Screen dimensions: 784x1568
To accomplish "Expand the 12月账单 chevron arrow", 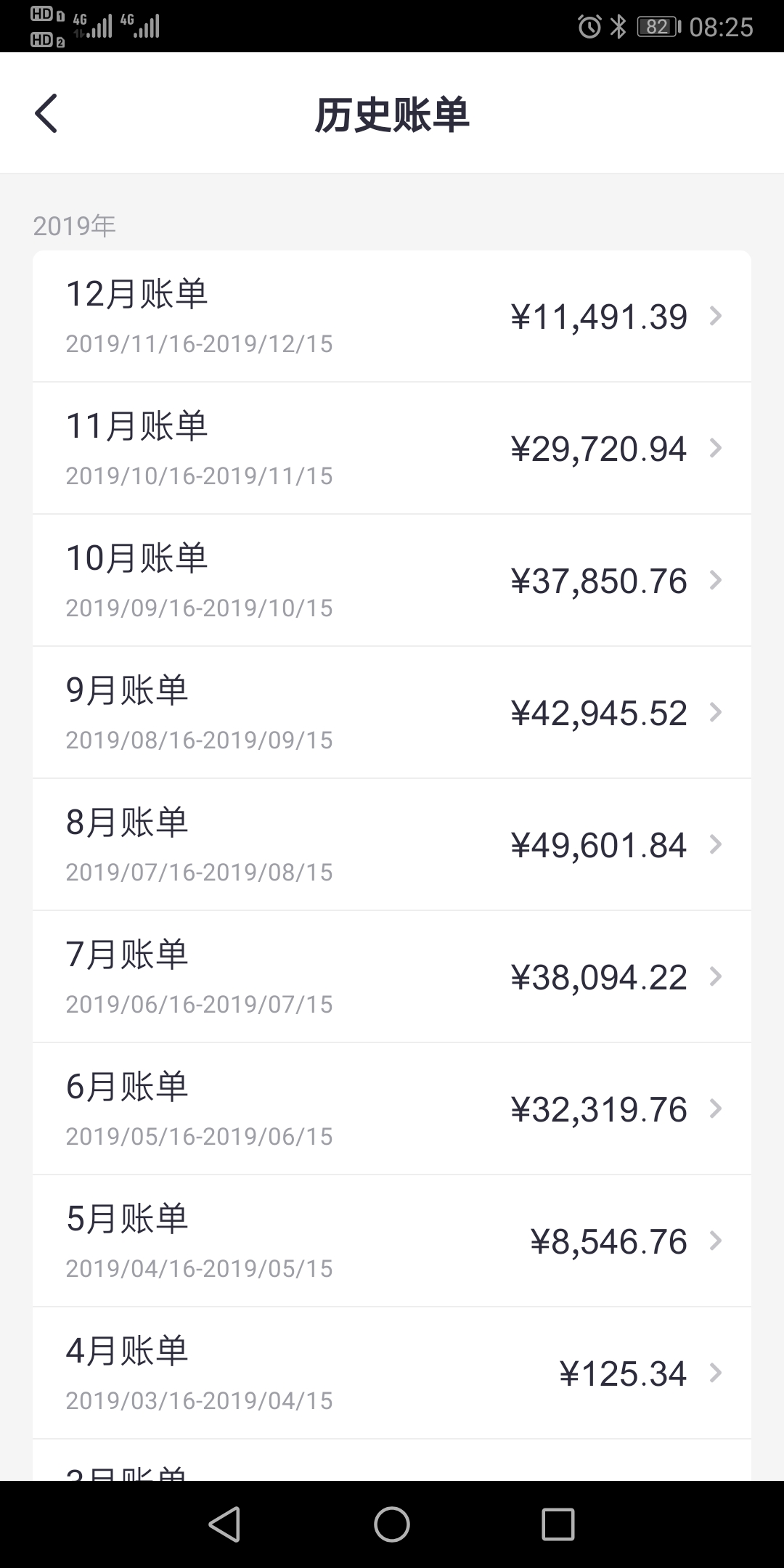I will coord(716,316).
